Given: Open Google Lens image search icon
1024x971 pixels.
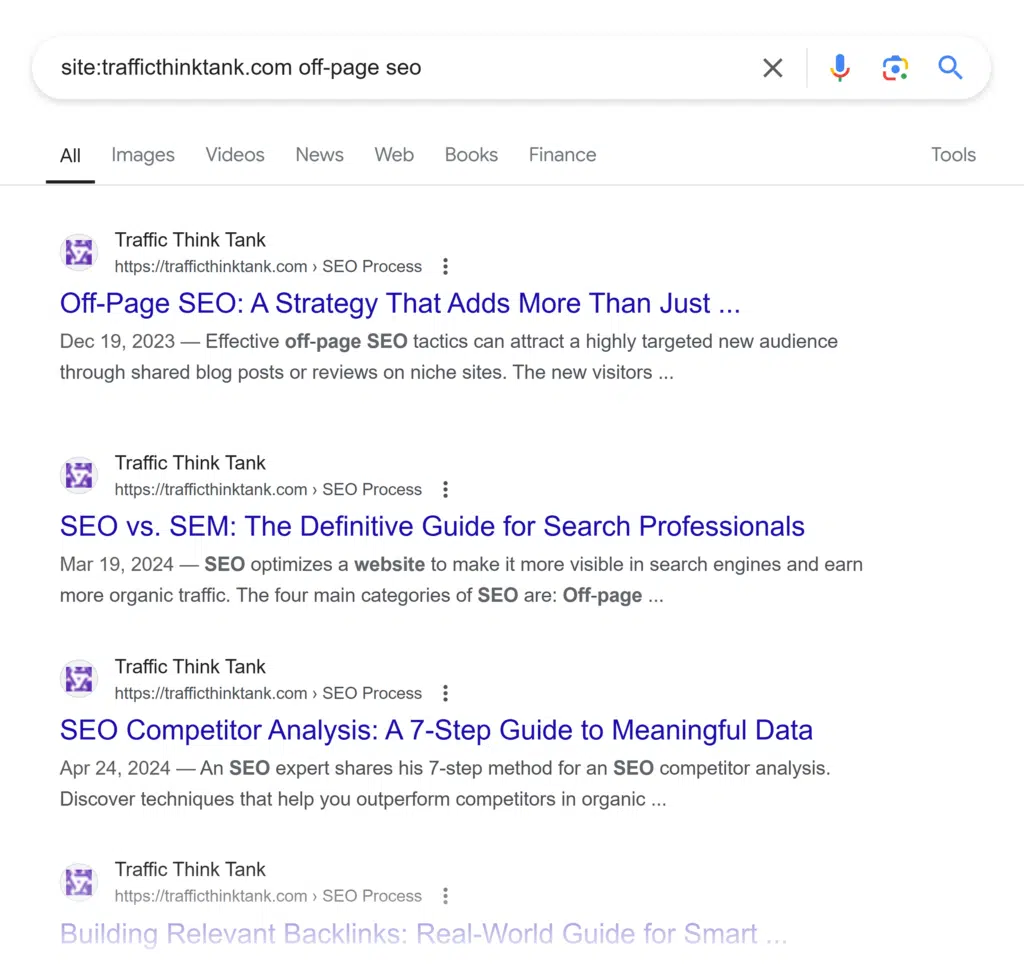Looking at the screenshot, I should (895, 68).
